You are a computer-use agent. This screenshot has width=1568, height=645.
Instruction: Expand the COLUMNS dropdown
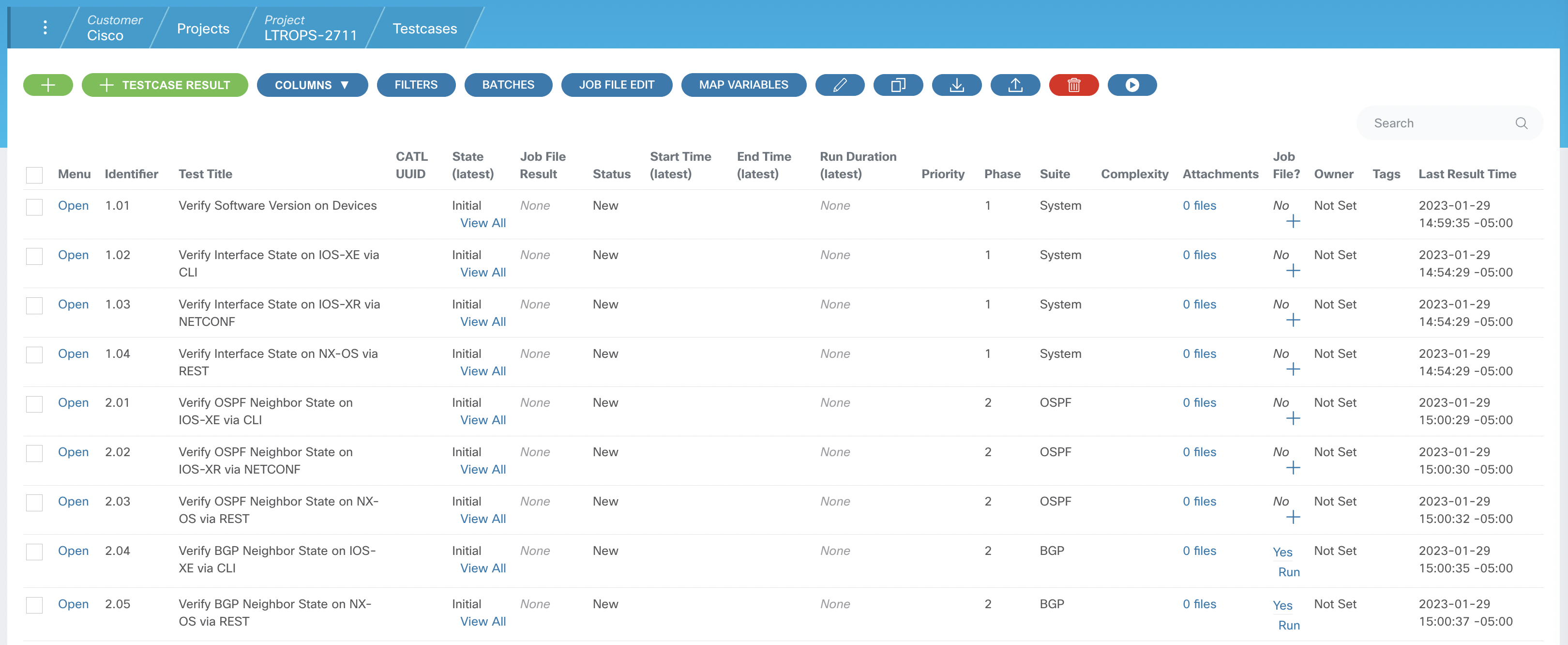[x=312, y=85]
